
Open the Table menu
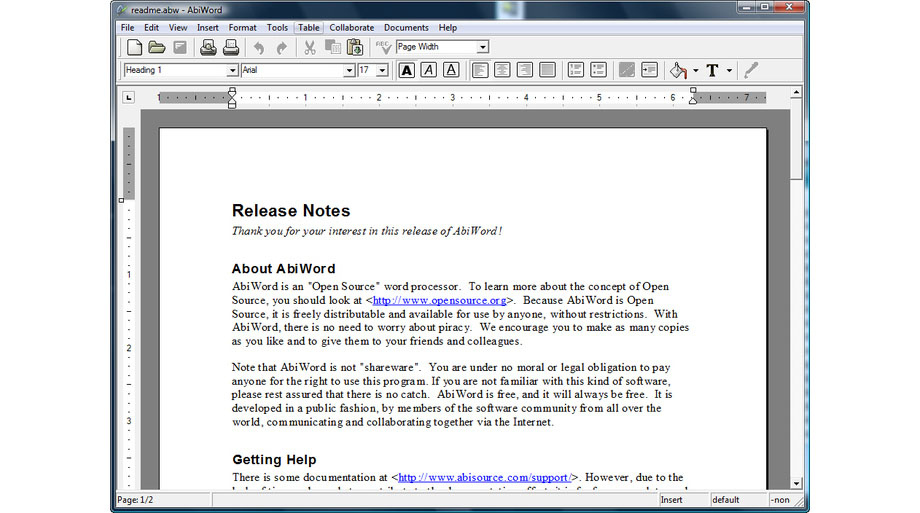309,28
